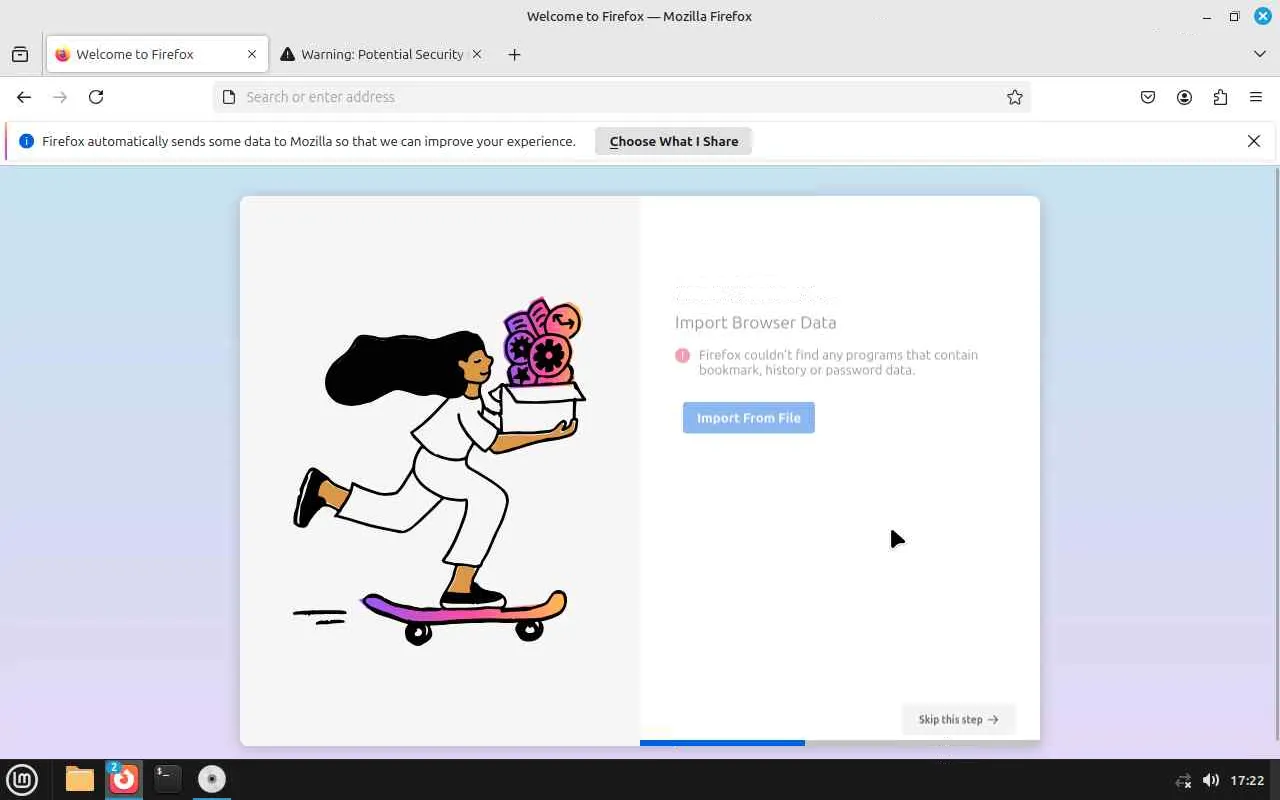Click the info icon in notification bar
Screen dimensions: 1280x800
pos(27,141)
